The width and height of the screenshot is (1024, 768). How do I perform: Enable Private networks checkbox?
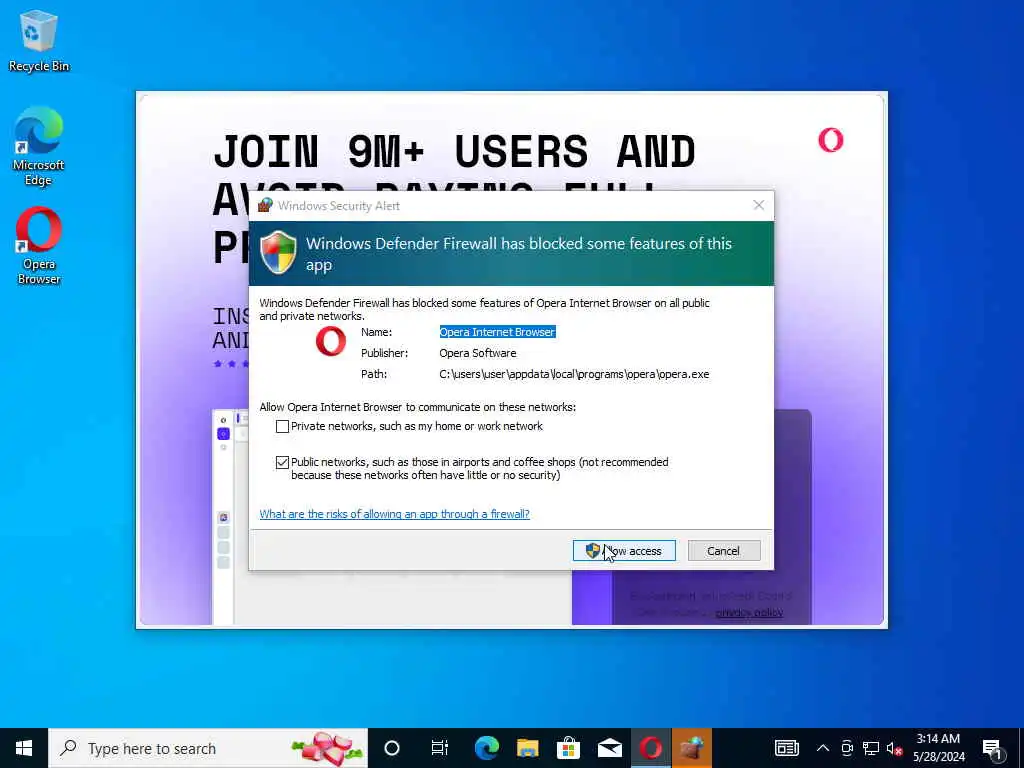(x=282, y=426)
